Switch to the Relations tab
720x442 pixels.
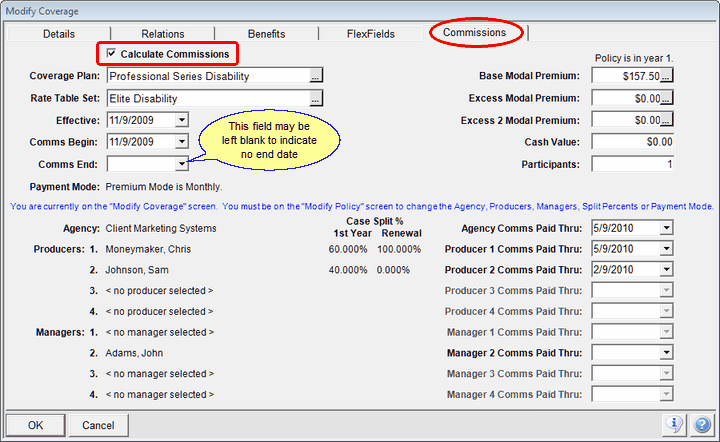tap(163, 34)
